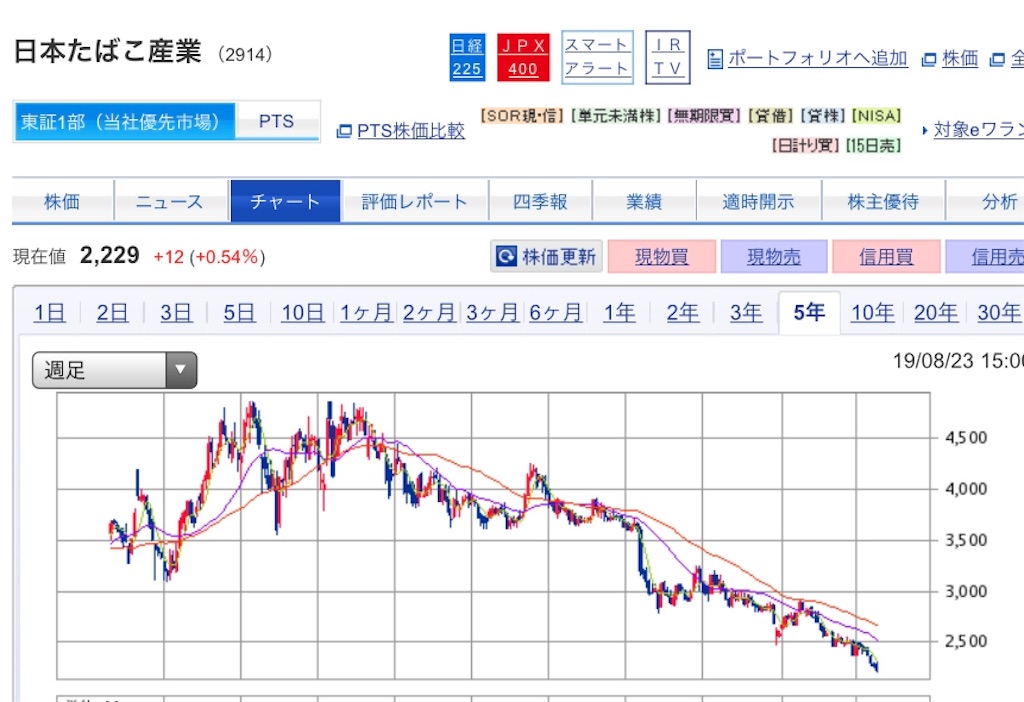Click the [SOR現・信] tag label
The width and height of the screenshot is (1024, 702).
point(522,116)
